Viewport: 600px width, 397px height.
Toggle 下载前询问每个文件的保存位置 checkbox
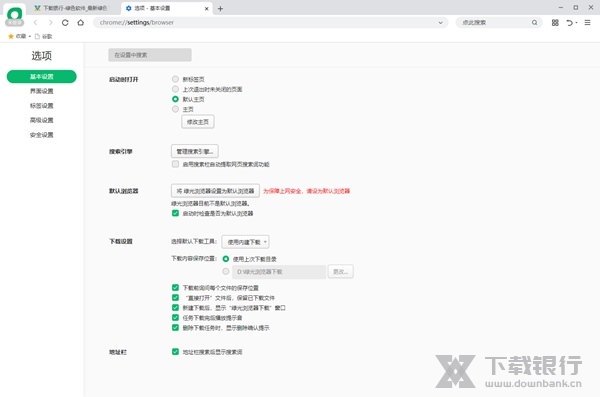(x=175, y=288)
